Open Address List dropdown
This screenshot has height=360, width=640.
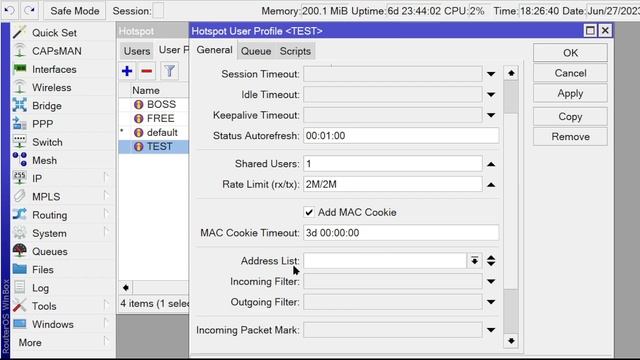point(474,260)
